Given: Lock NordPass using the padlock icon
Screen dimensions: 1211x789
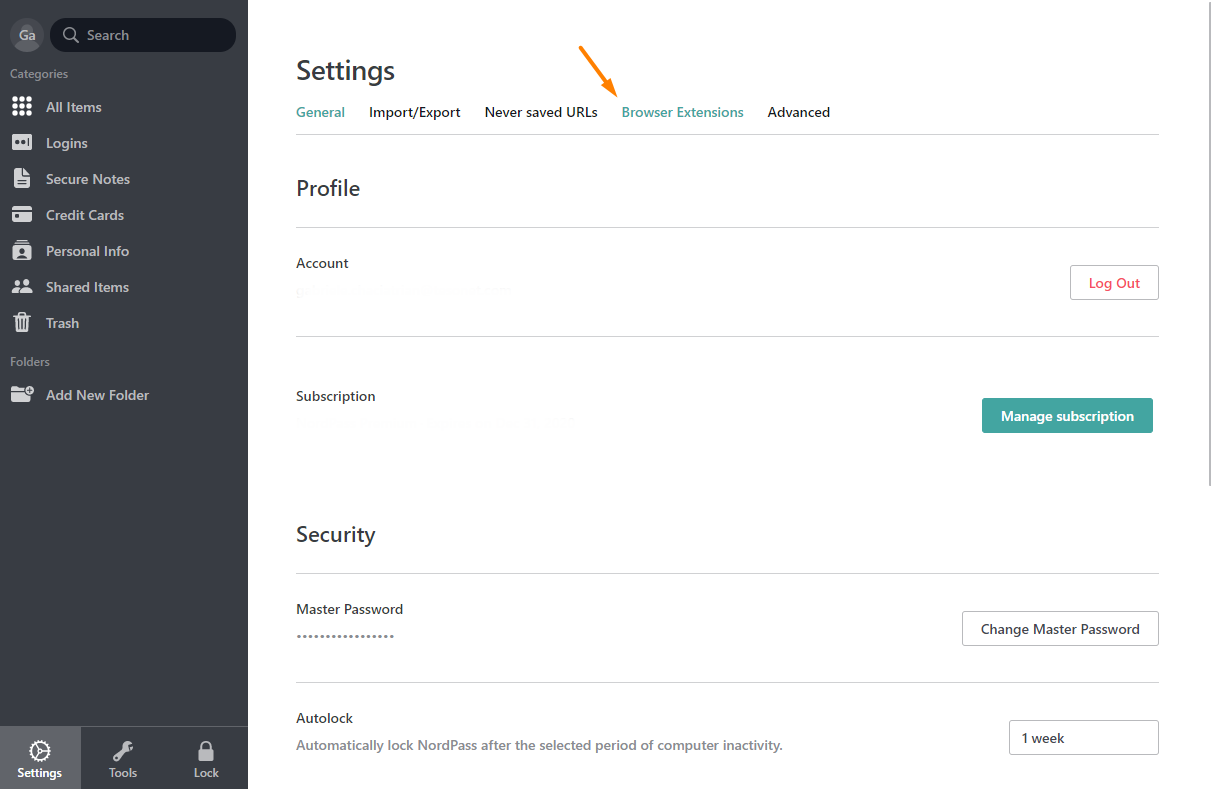Looking at the screenshot, I should (x=205, y=758).
